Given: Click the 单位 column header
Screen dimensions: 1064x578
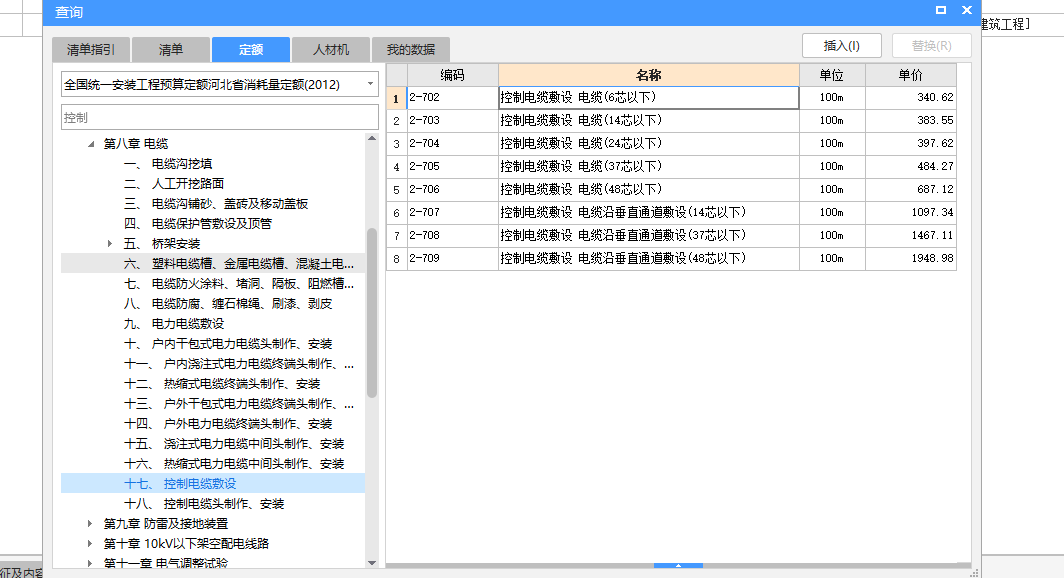Looking at the screenshot, I should (x=832, y=75).
